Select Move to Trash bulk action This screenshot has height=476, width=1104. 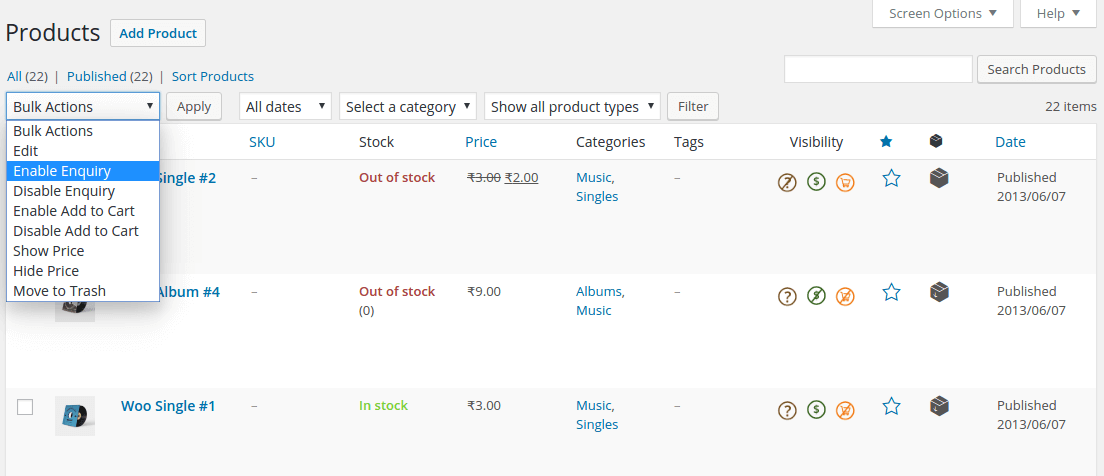[x=59, y=291]
